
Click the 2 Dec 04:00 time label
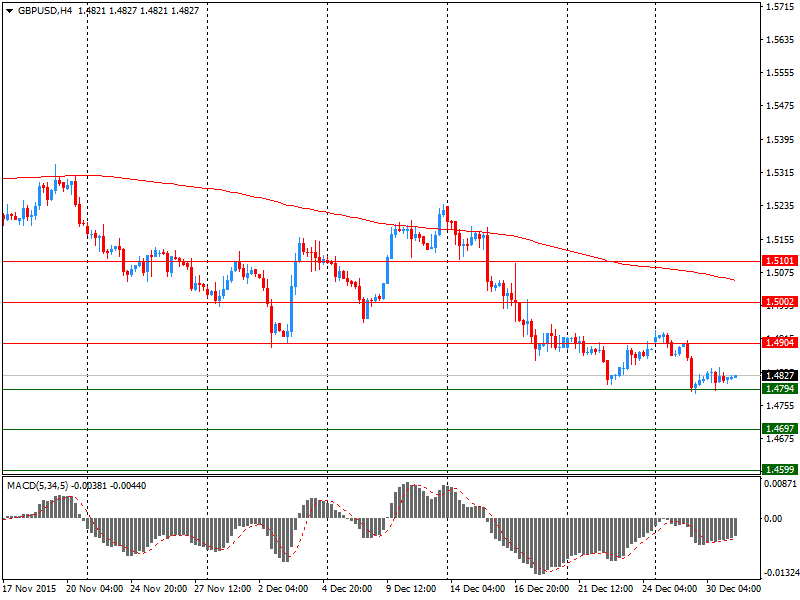tap(283, 588)
